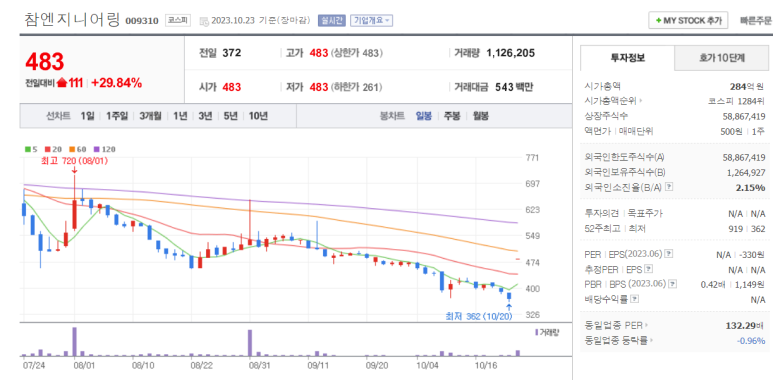773x380 pixels.
Task: Click help icon next to 추정PER EPS
Action: point(649,269)
